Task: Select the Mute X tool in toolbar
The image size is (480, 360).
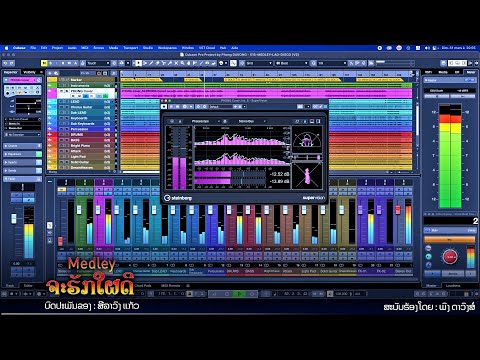Action: click(x=176, y=63)
